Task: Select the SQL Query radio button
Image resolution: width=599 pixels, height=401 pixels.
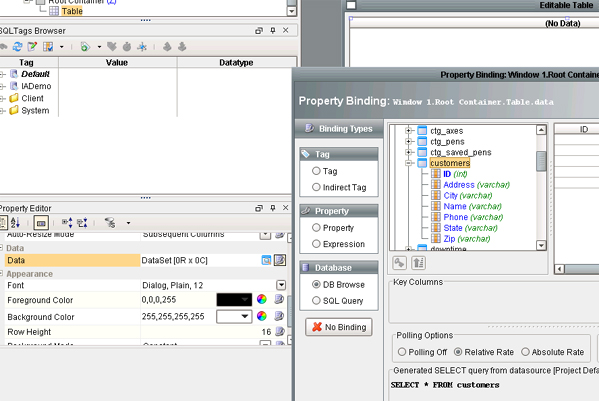Action: coord(316,301)
